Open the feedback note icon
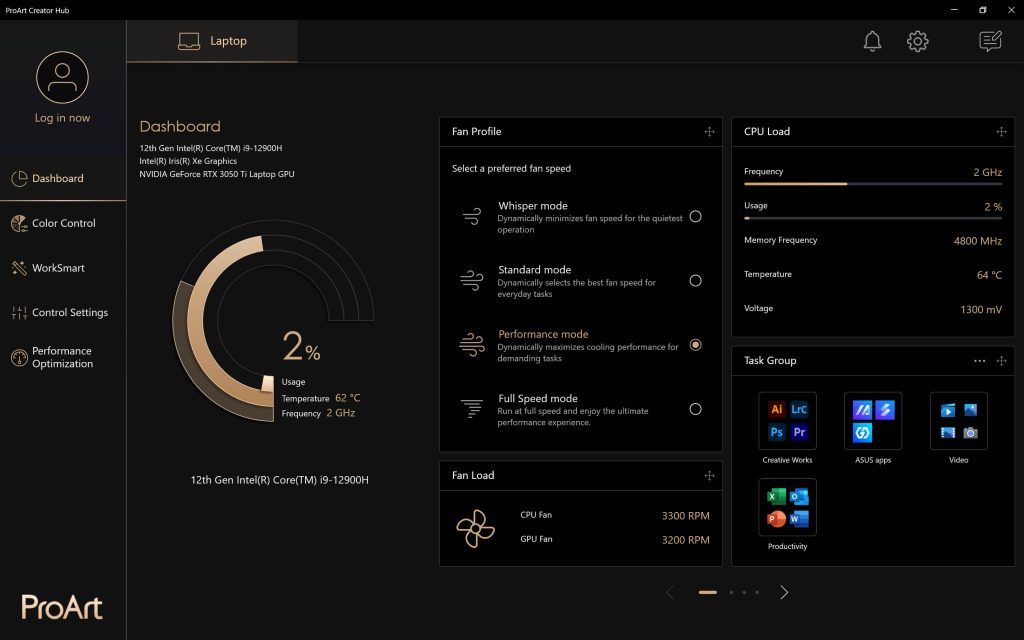Screen dimensions: 1024x640 (990, 41)
